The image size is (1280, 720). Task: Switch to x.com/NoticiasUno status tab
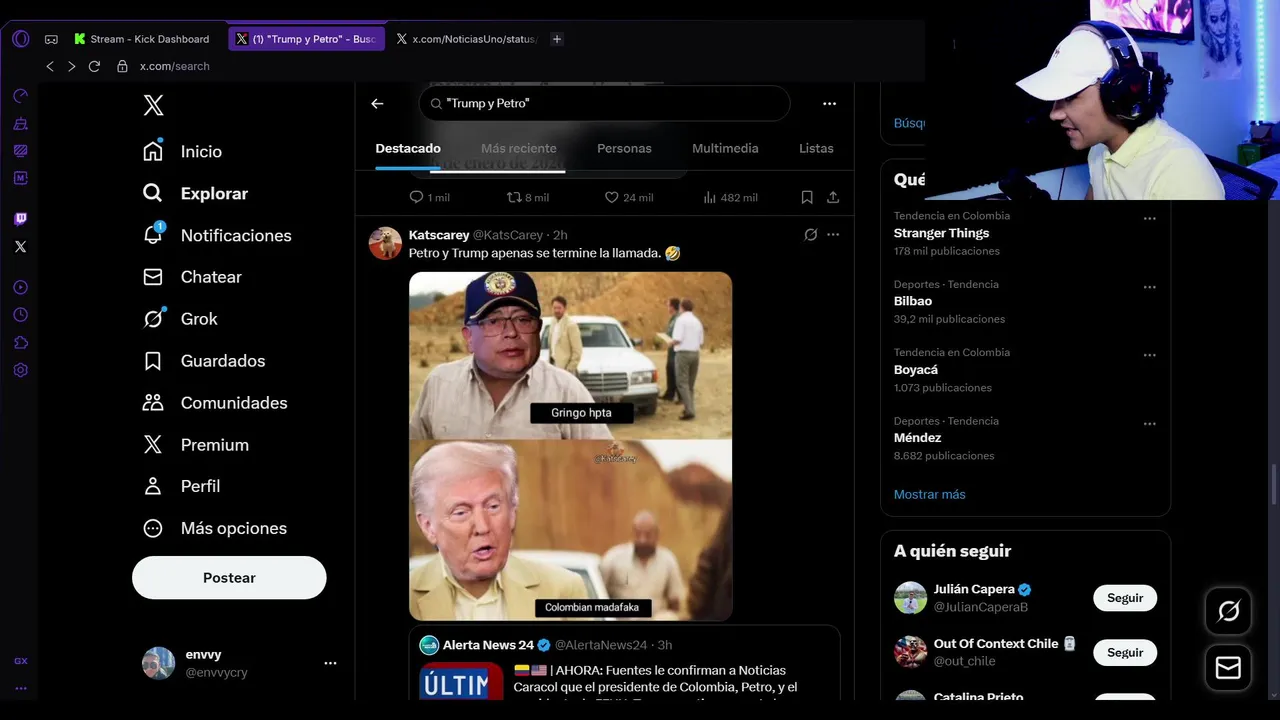pos(466,39)
